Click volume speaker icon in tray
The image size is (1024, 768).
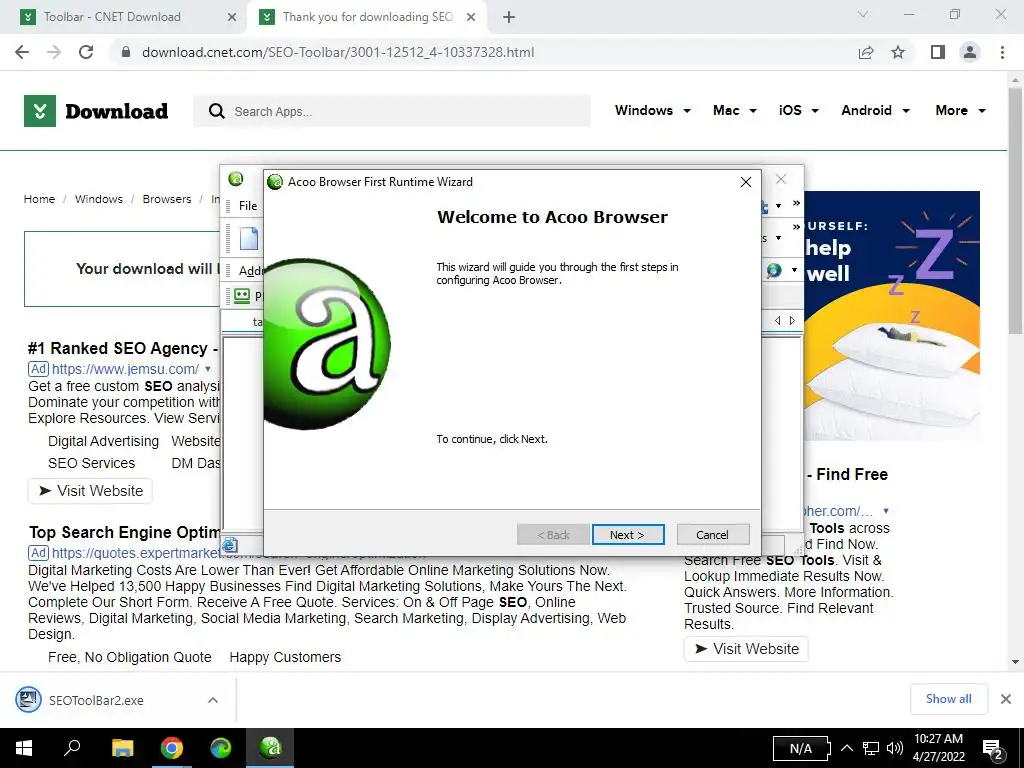[x=895, y=748]
